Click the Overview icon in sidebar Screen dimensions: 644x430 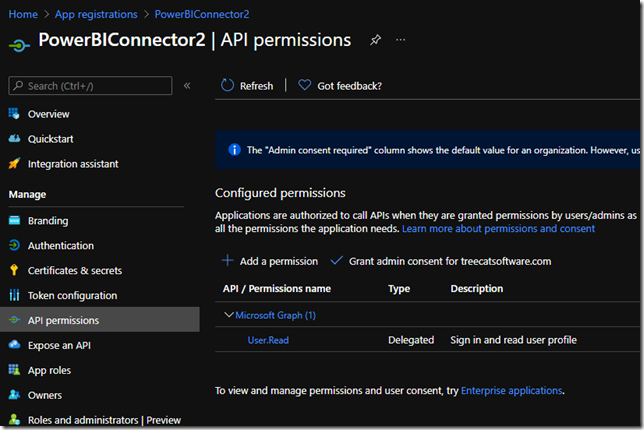tap(14, 113)
